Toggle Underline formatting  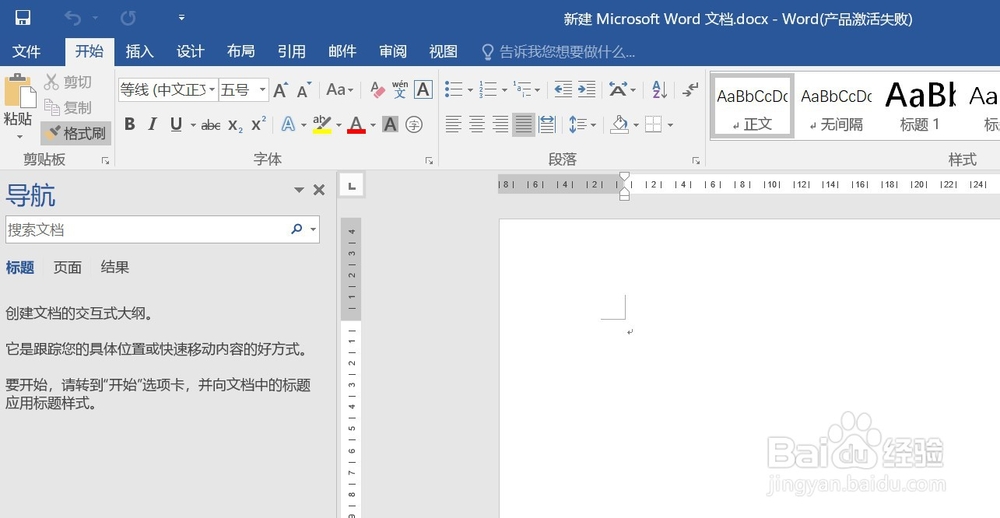(177, 124)
